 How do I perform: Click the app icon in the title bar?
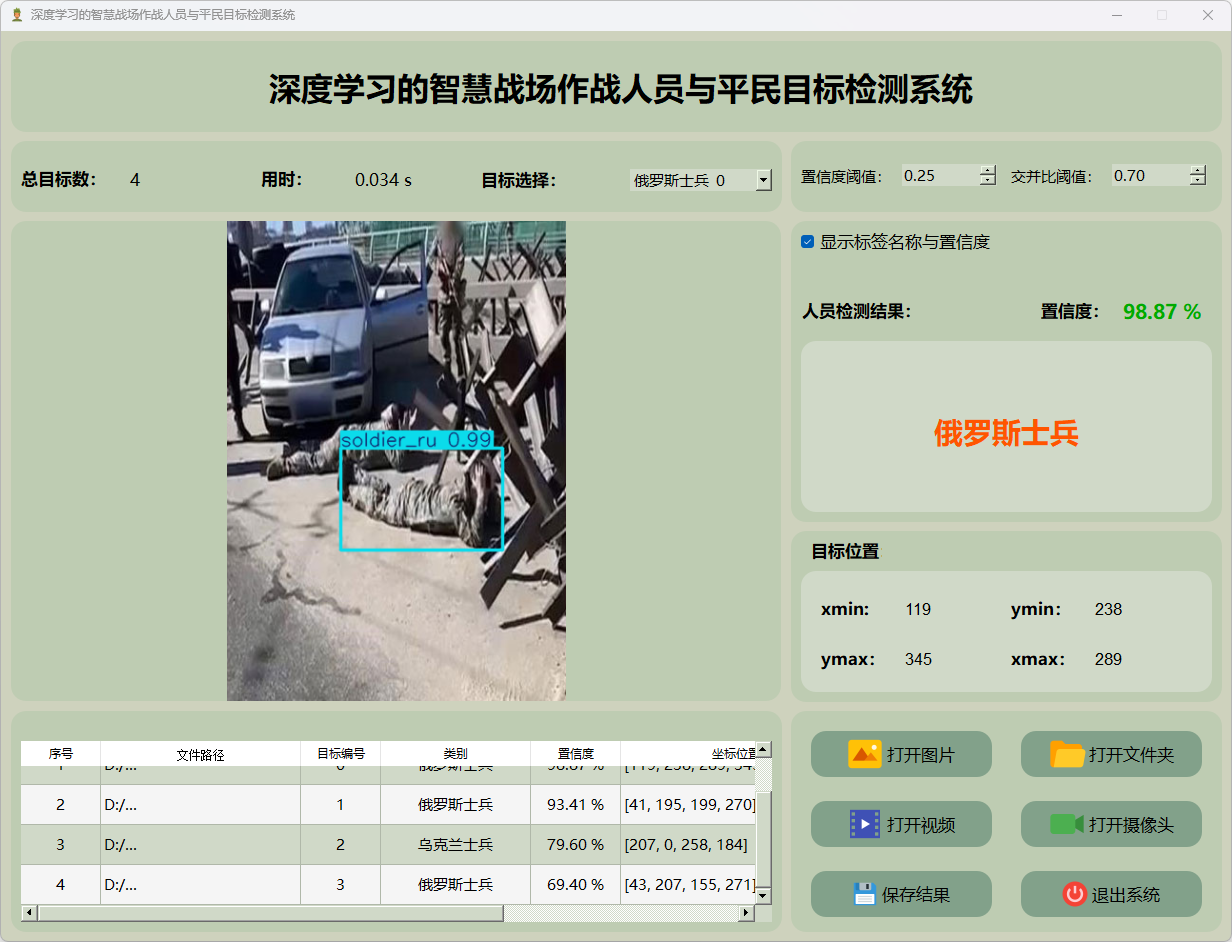[x=16, y=15]
